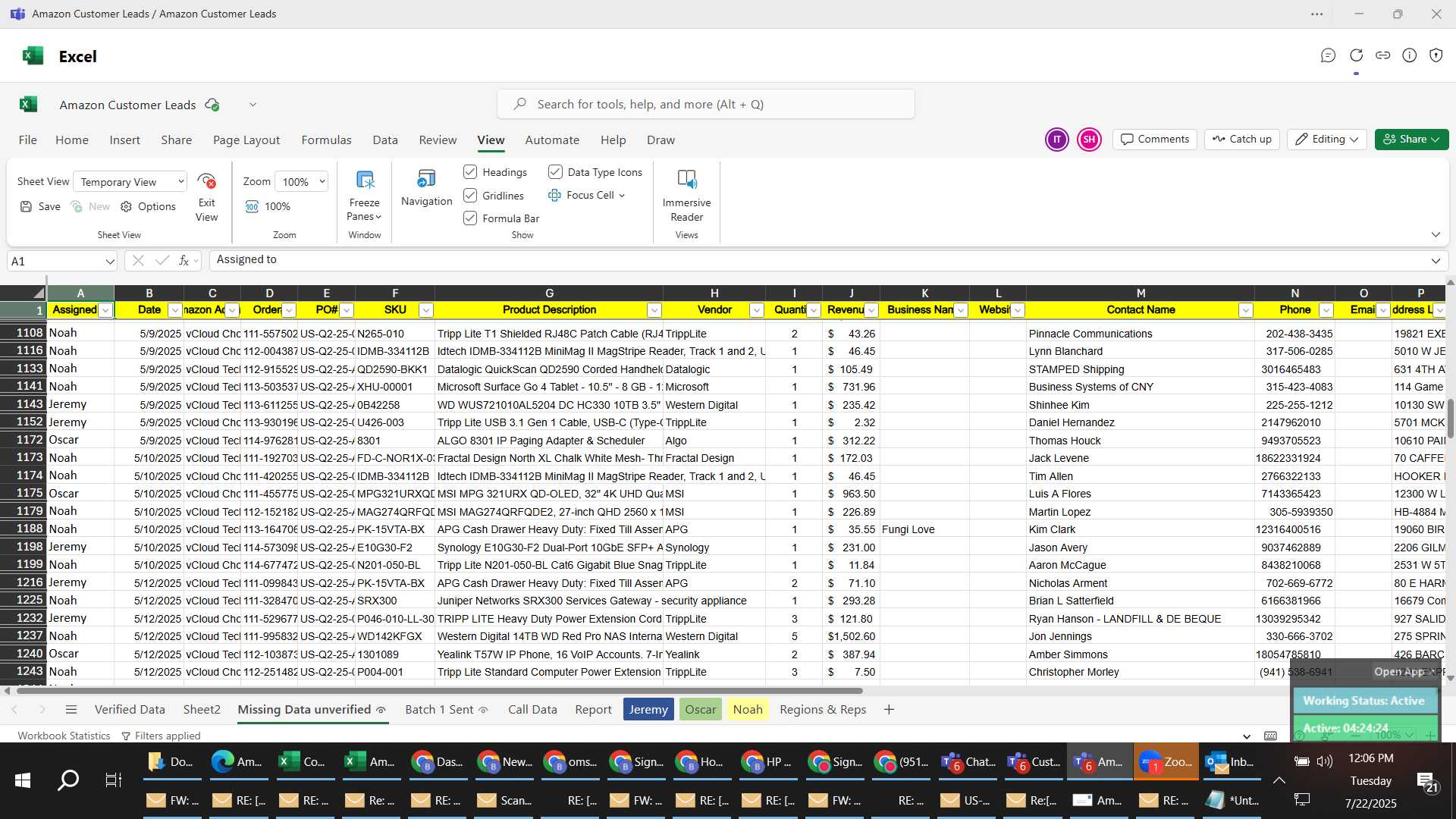Screen dimensions: 1456x819
Task: Open the Data ribbon tab
Action: tap(385, 140)
